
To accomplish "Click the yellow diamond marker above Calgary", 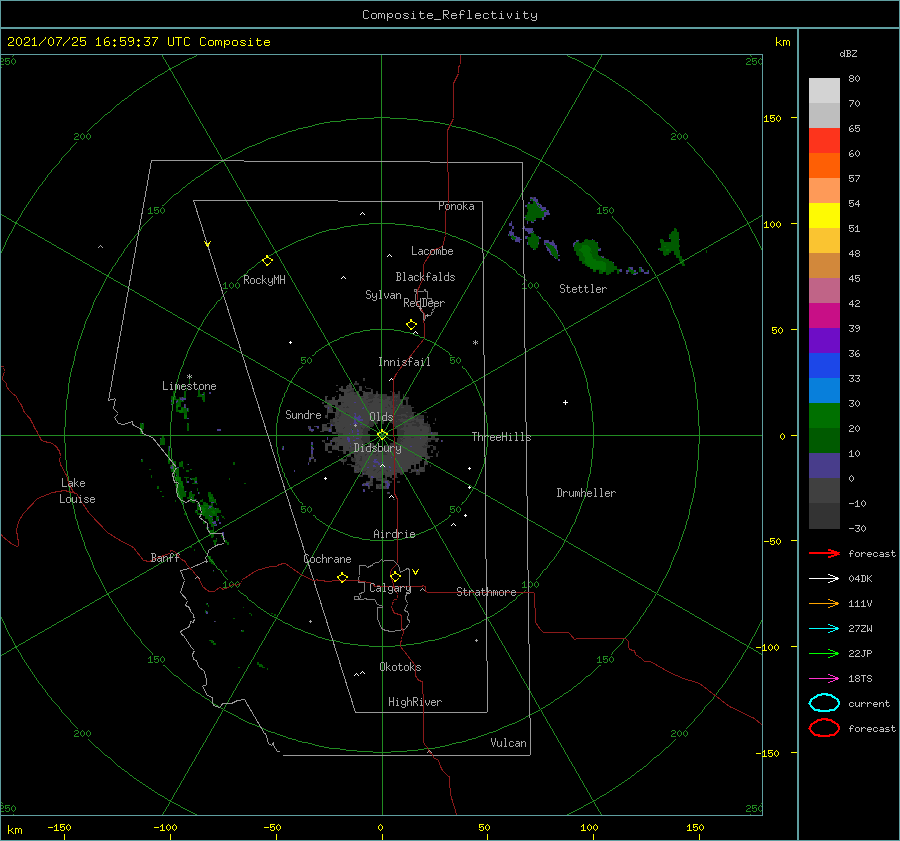I will click(395, 576).
